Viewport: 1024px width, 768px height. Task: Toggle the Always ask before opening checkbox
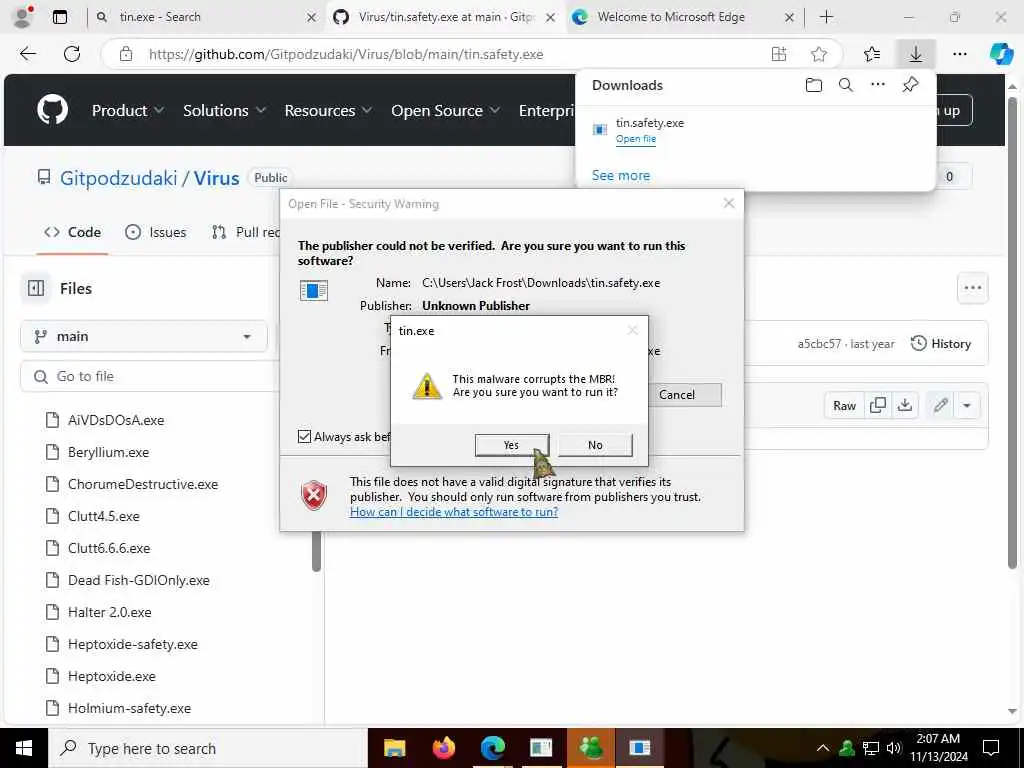coord(304,436)
